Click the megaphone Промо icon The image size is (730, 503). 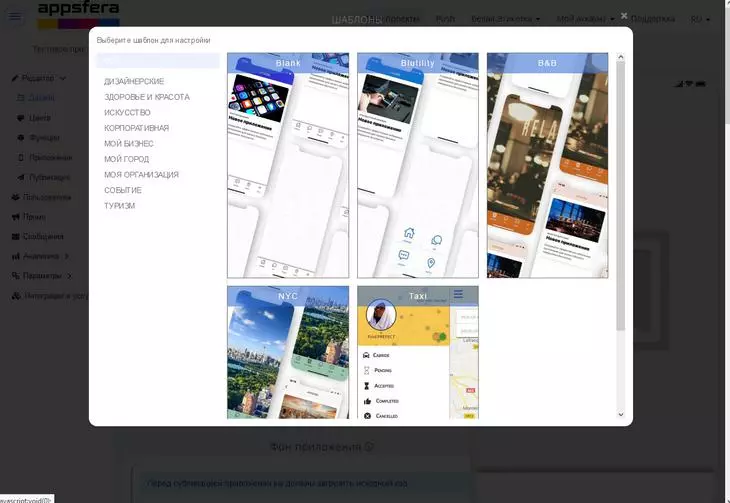click(15, 217)
